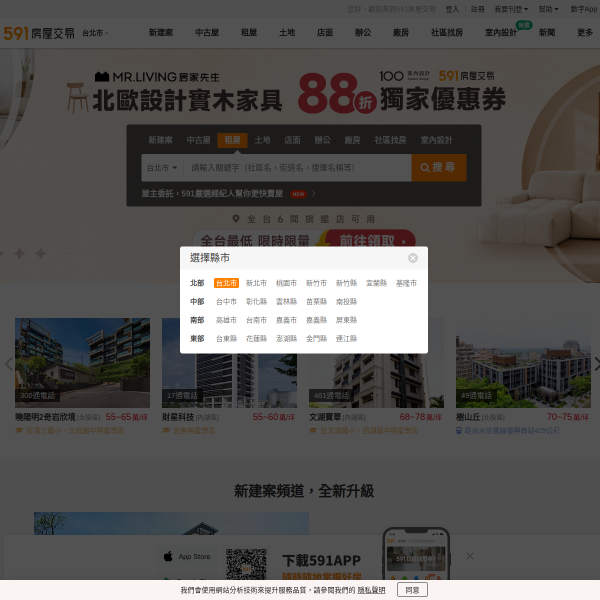The image size is (600, 600).
Task: Select 嘉義縣 in the popup
Action: [316, 320]
